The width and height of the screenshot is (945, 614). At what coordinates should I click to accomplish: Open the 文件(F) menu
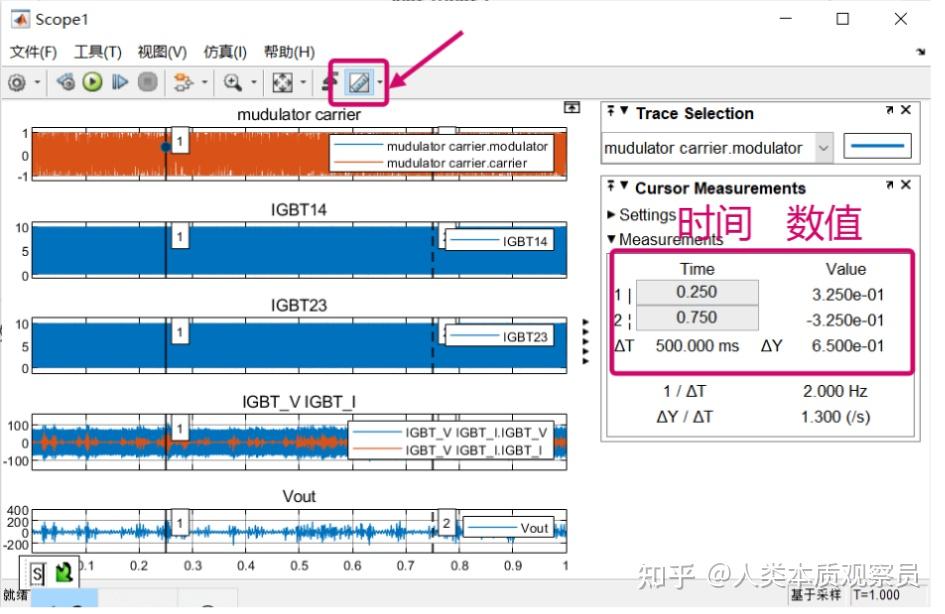33,52
